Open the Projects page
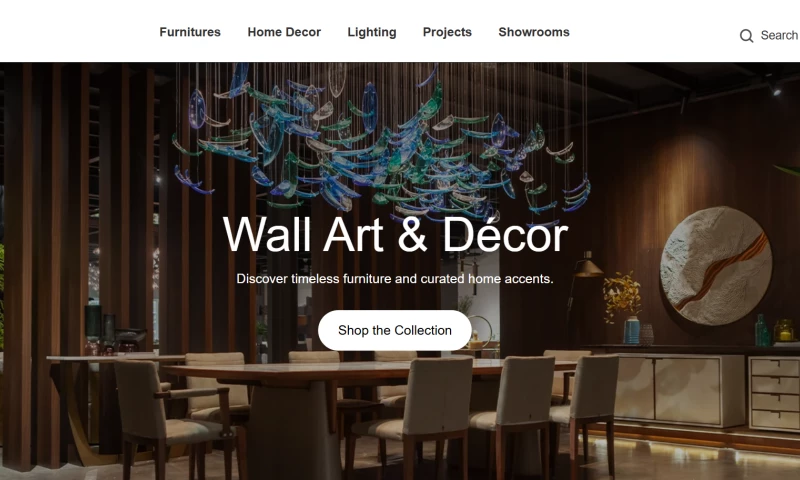Viewport: 800px width, 480px height. 447,32
